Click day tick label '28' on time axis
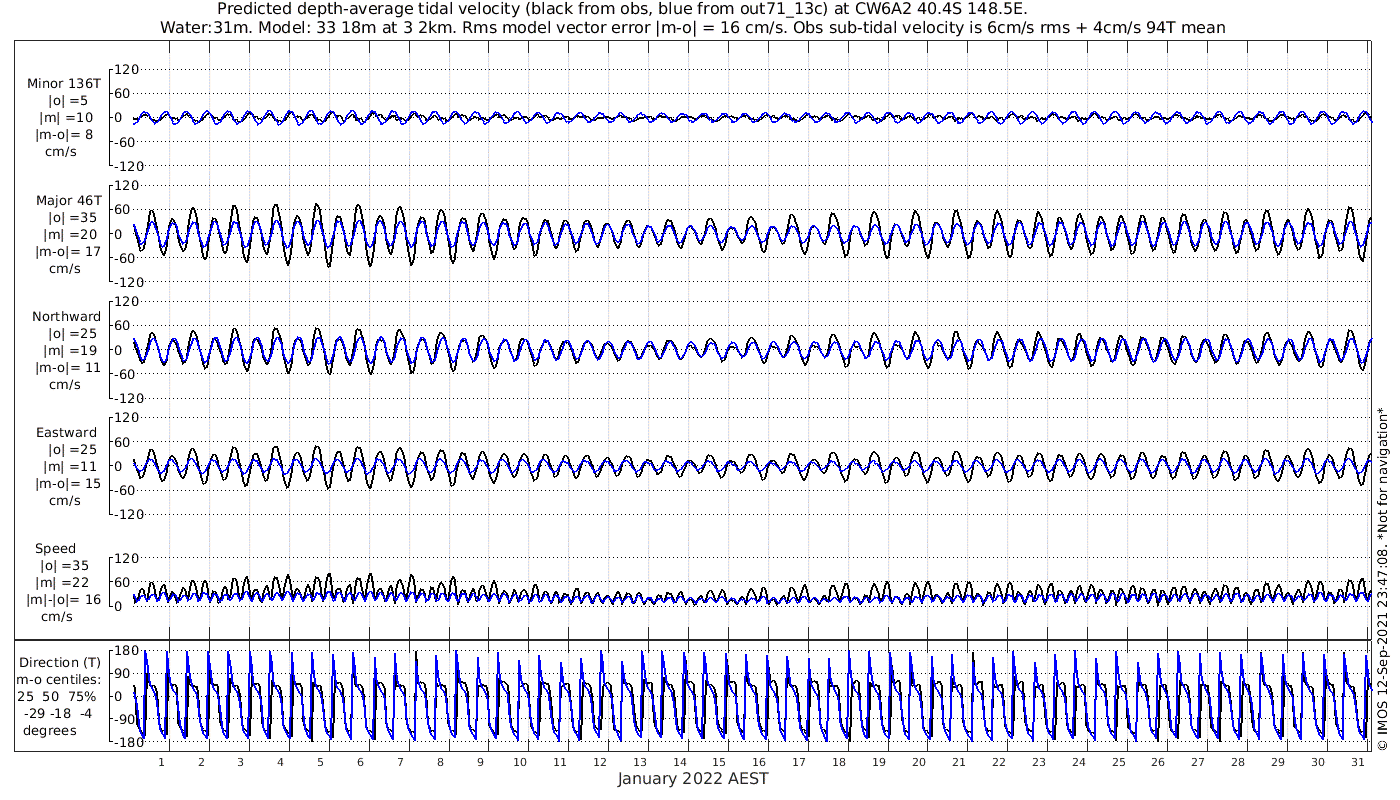Image resolution: width=1400 pixels, height=800 pixels. click(x=1237, y=762)
